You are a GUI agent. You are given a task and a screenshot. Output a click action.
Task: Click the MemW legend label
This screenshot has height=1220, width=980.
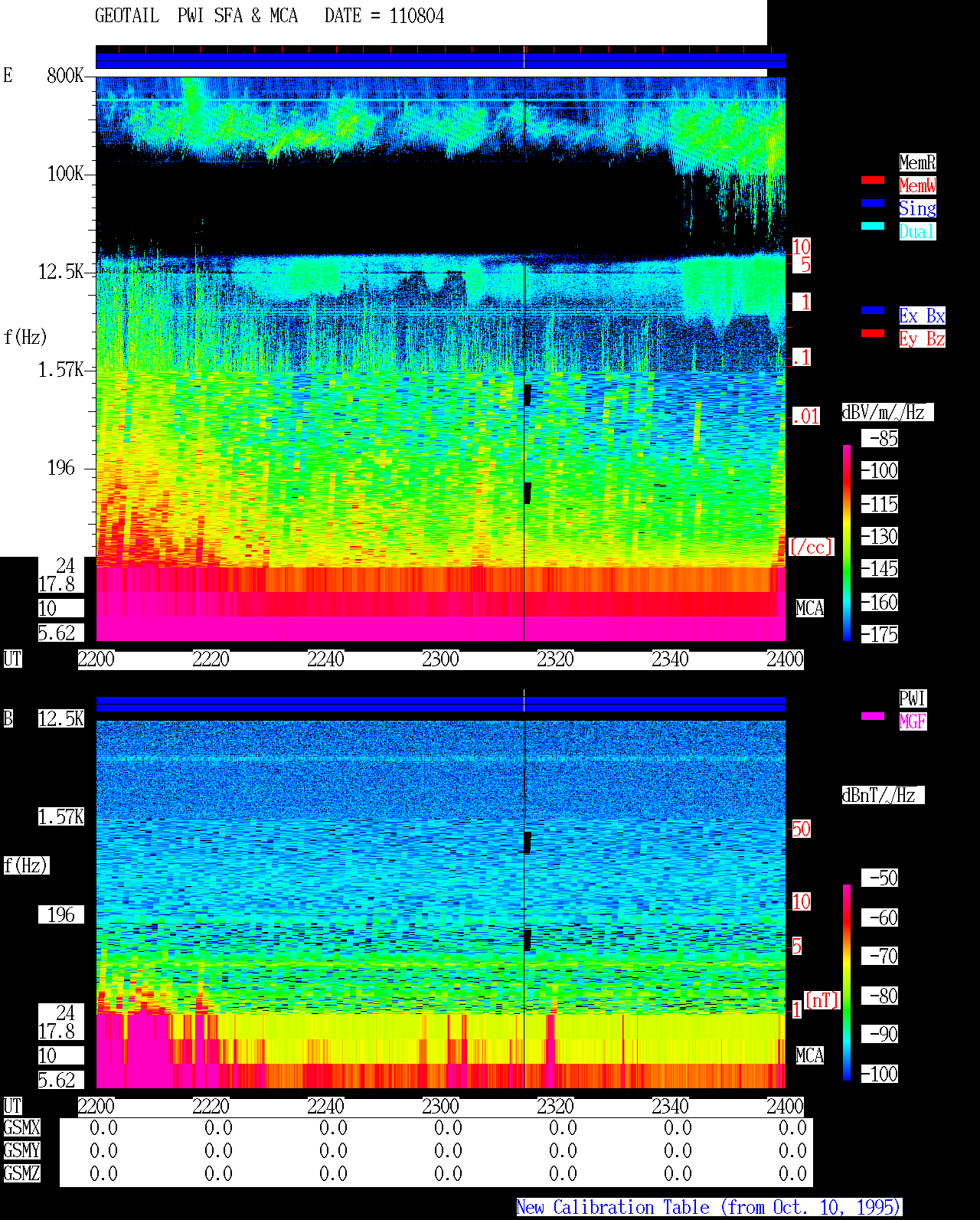(917, 185)
